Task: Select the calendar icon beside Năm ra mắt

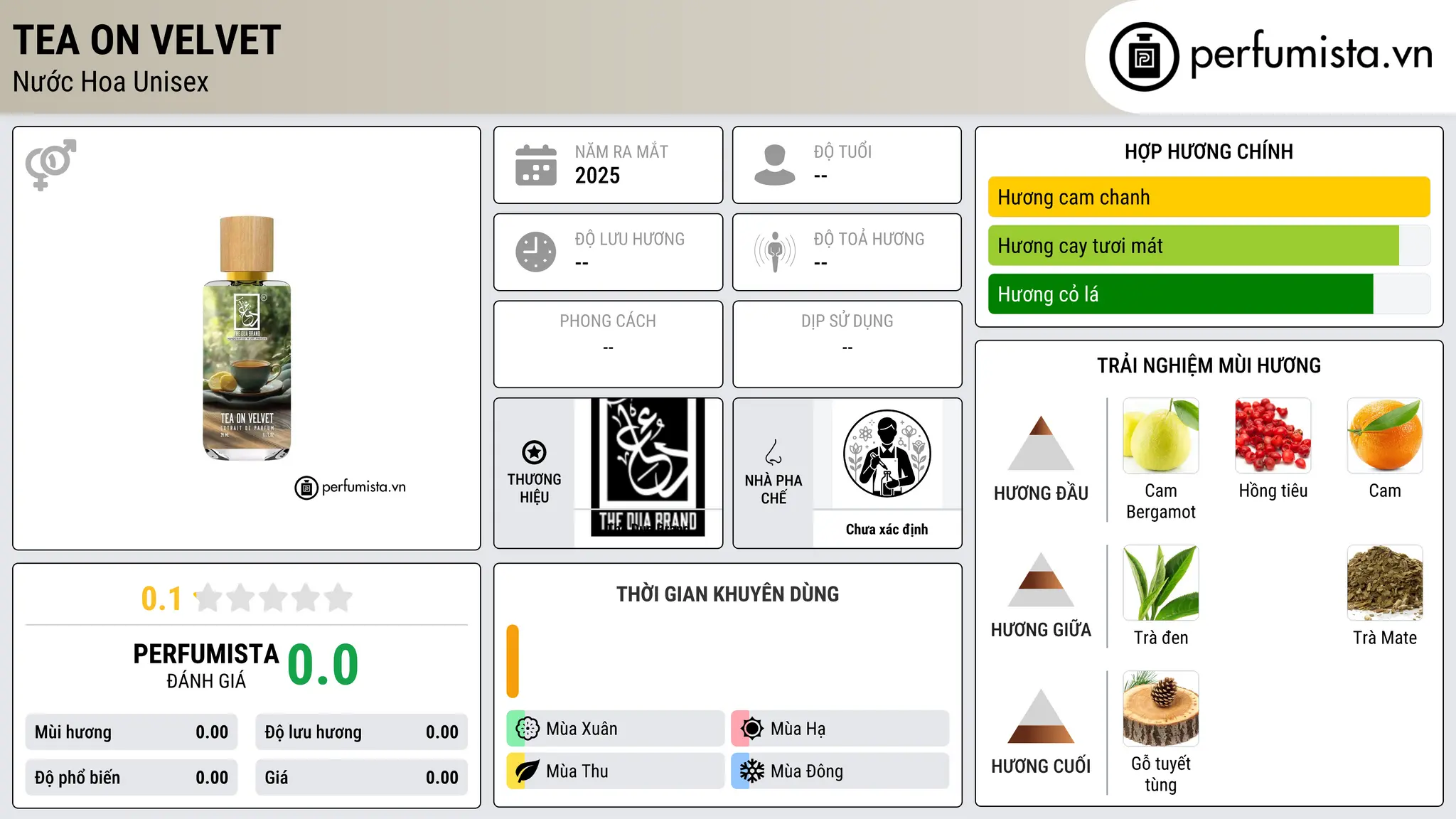Action: tap(536, 165)
